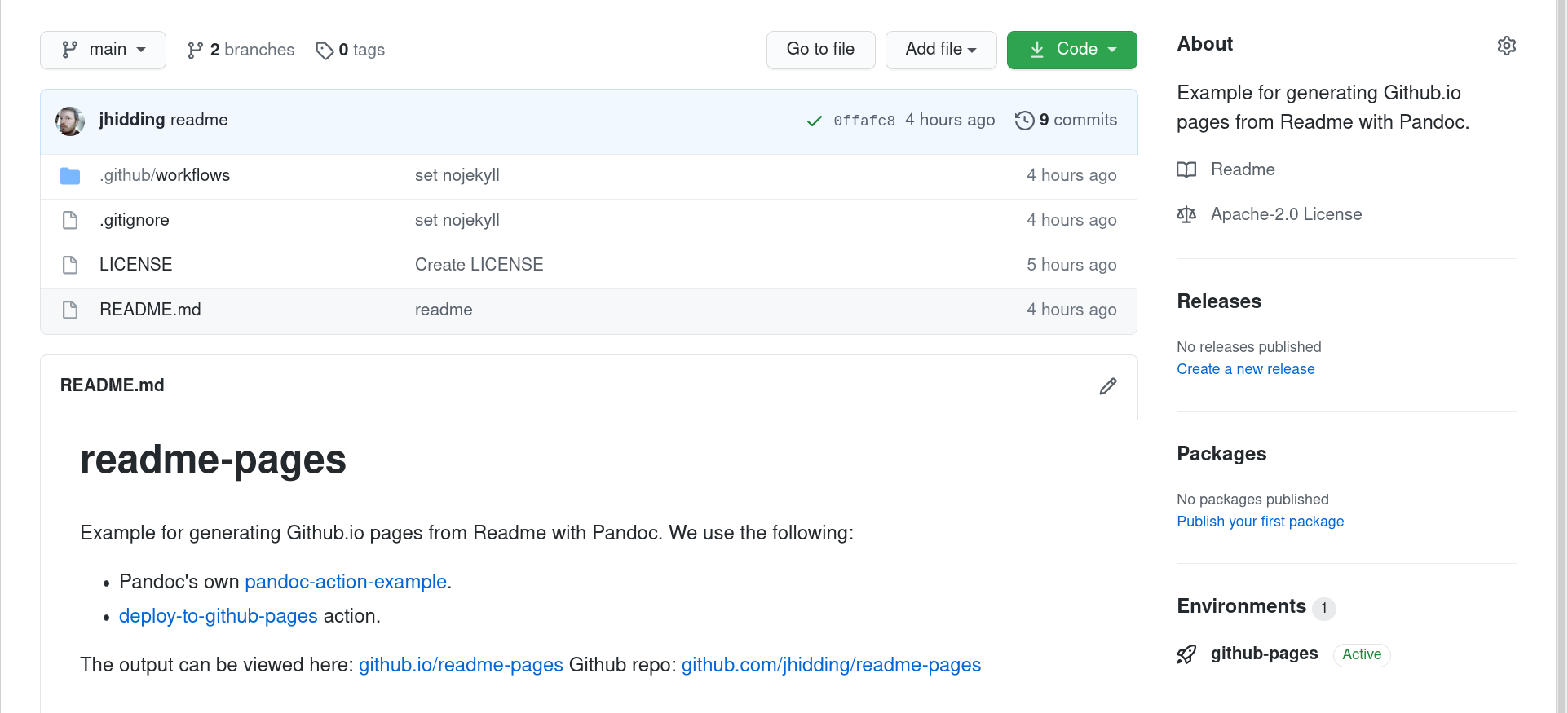Edit README.md with the pencil icon

click(1107, 386)
